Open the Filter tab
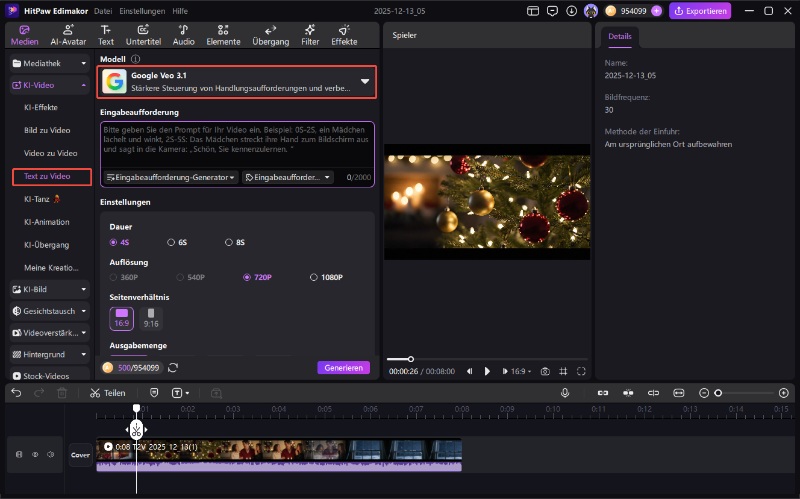 click(x=310, y=35)
